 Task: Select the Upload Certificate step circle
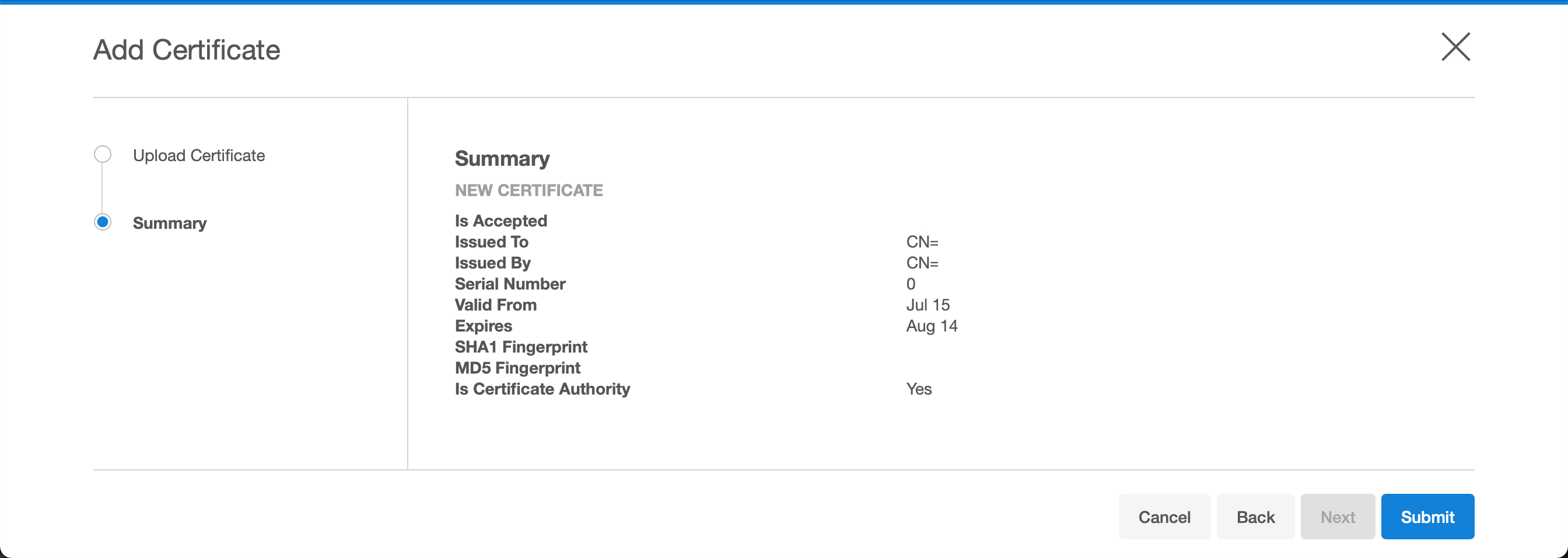103,155
